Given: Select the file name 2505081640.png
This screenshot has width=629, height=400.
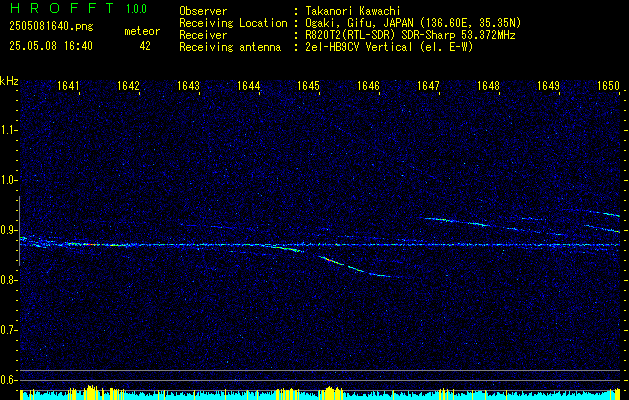Looking at the screenshot, I should 51,26.
